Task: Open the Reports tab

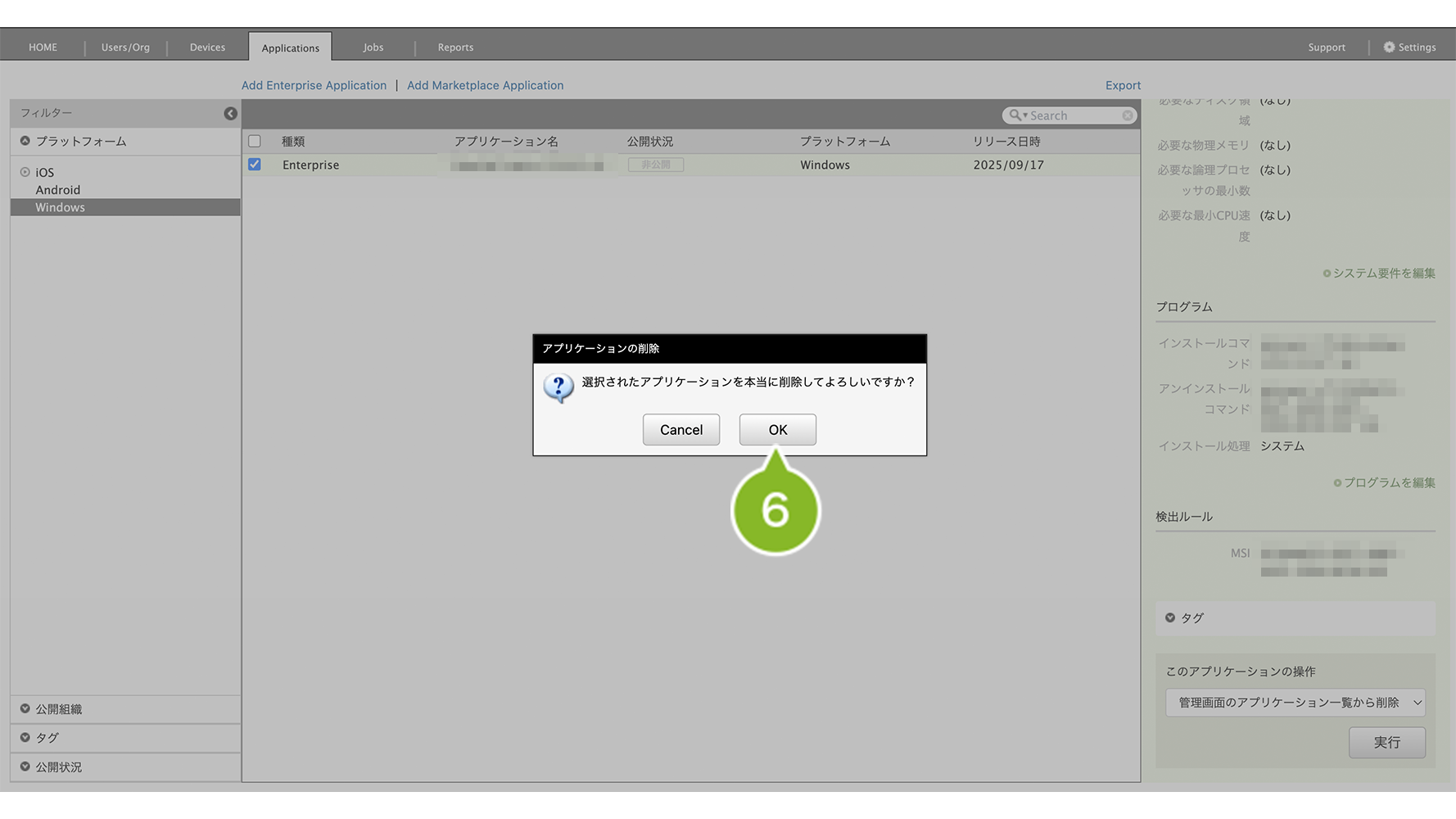Action: coord(455,48)
